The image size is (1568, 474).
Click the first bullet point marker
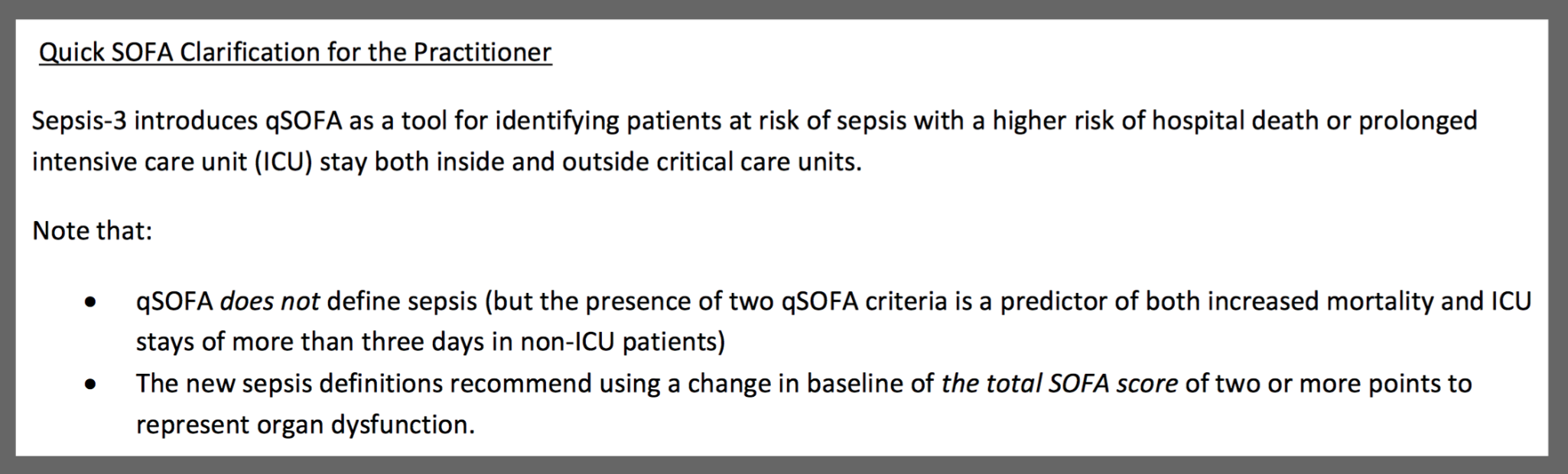click(x=91, y=304)
